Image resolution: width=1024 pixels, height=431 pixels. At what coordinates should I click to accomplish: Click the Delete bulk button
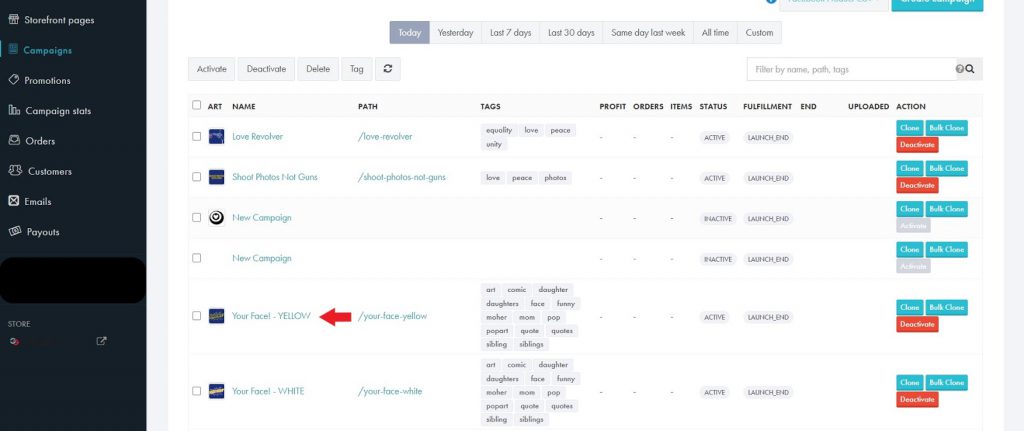(x=318, y=69)
